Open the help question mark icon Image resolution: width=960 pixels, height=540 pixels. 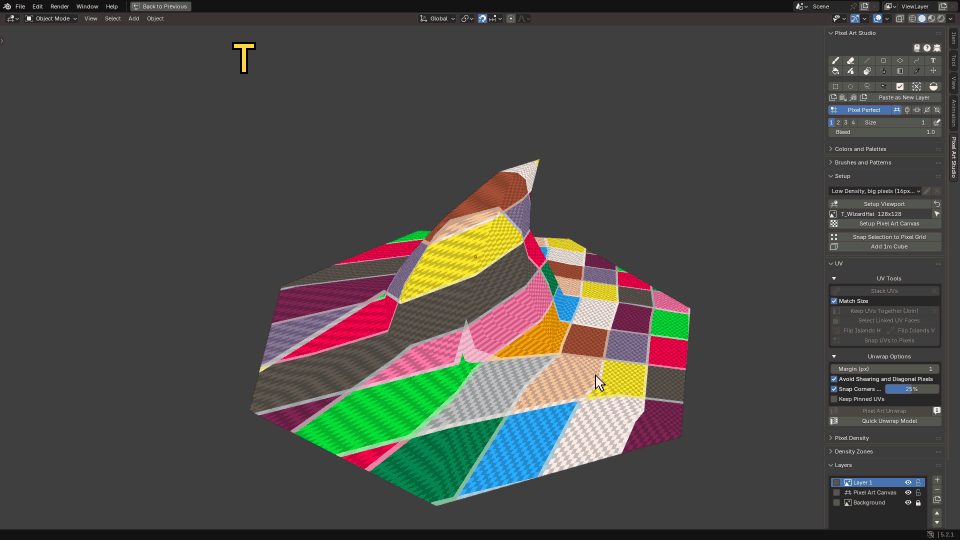[927, 48]
